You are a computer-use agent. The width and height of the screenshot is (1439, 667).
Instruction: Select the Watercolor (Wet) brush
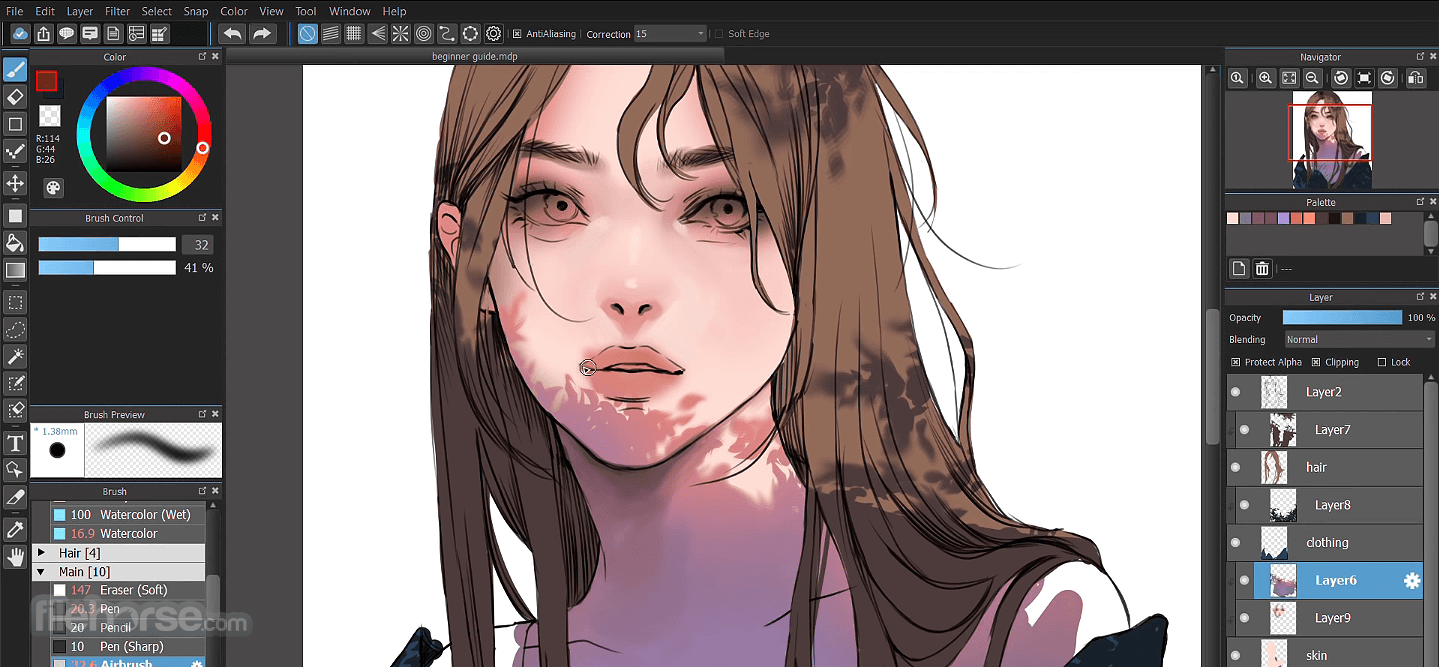[145, 515]
